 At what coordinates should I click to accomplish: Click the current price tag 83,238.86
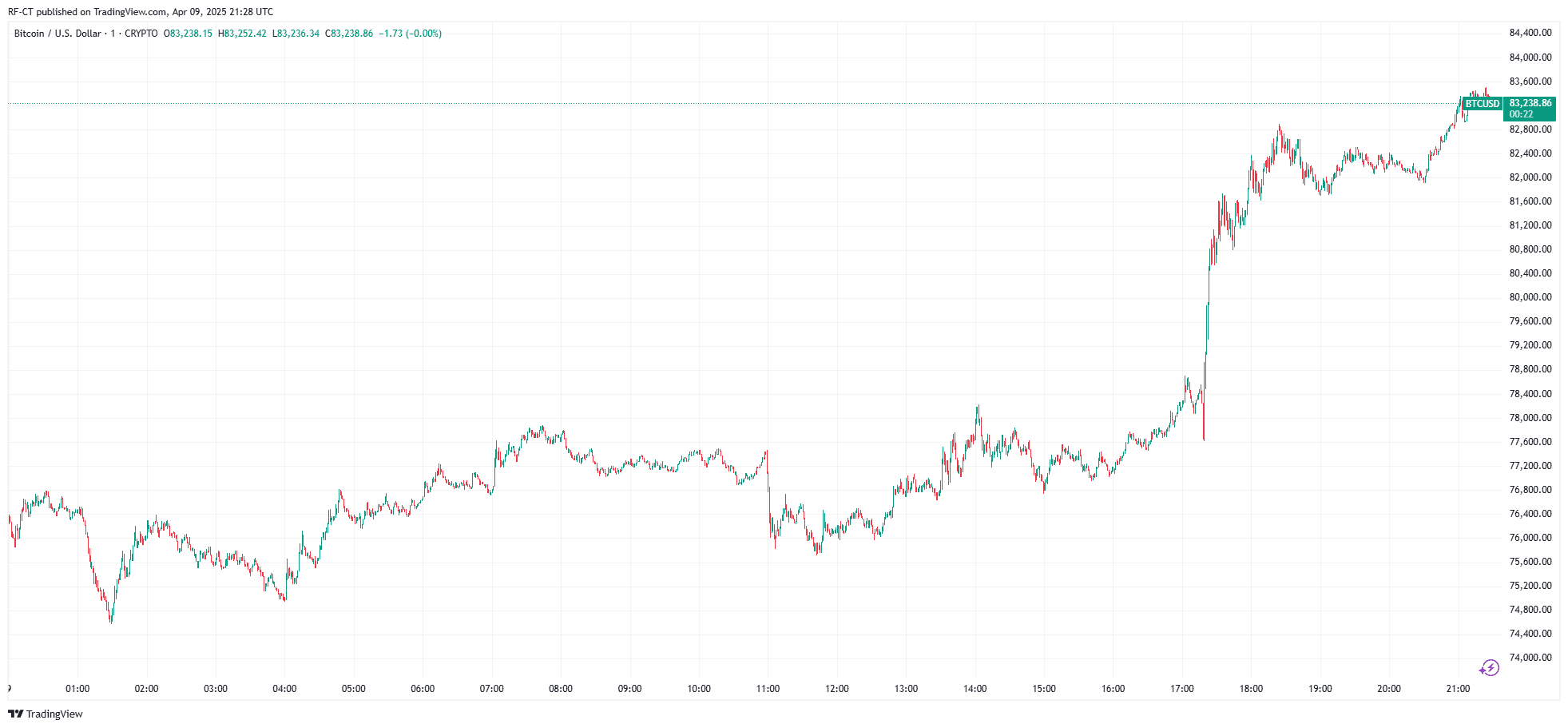pyautogui.click(x=1530, y=103)
